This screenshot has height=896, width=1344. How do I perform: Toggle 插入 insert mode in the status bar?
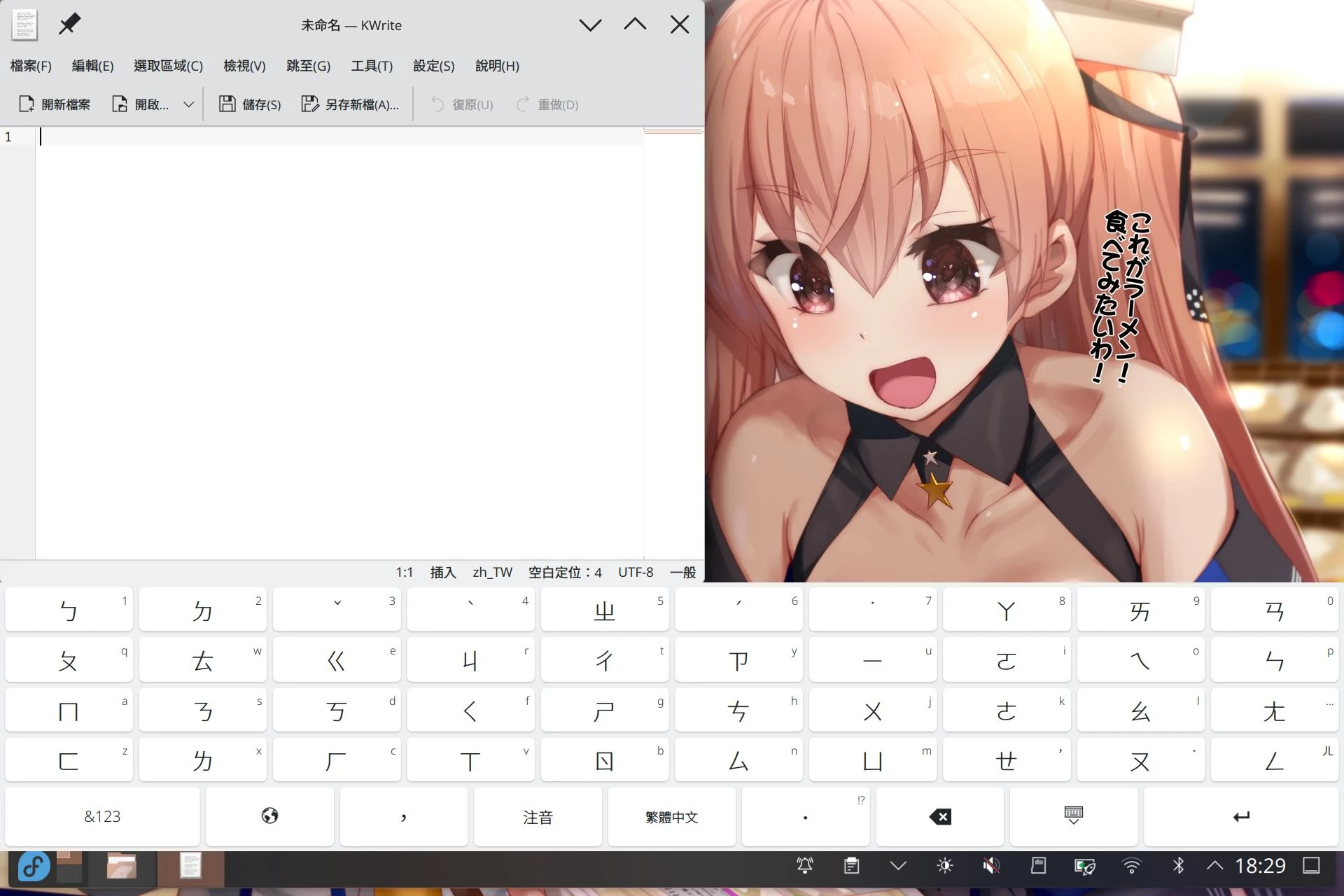click(x=442, y=572)
